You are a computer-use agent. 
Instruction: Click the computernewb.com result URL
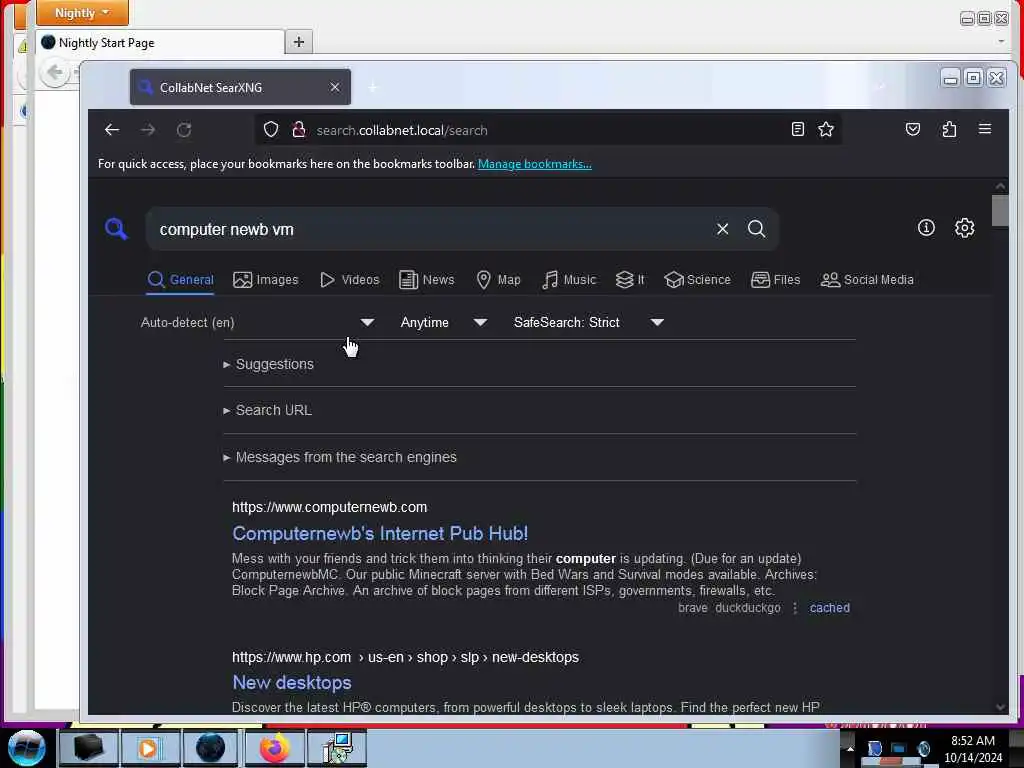tap(329, 507)
